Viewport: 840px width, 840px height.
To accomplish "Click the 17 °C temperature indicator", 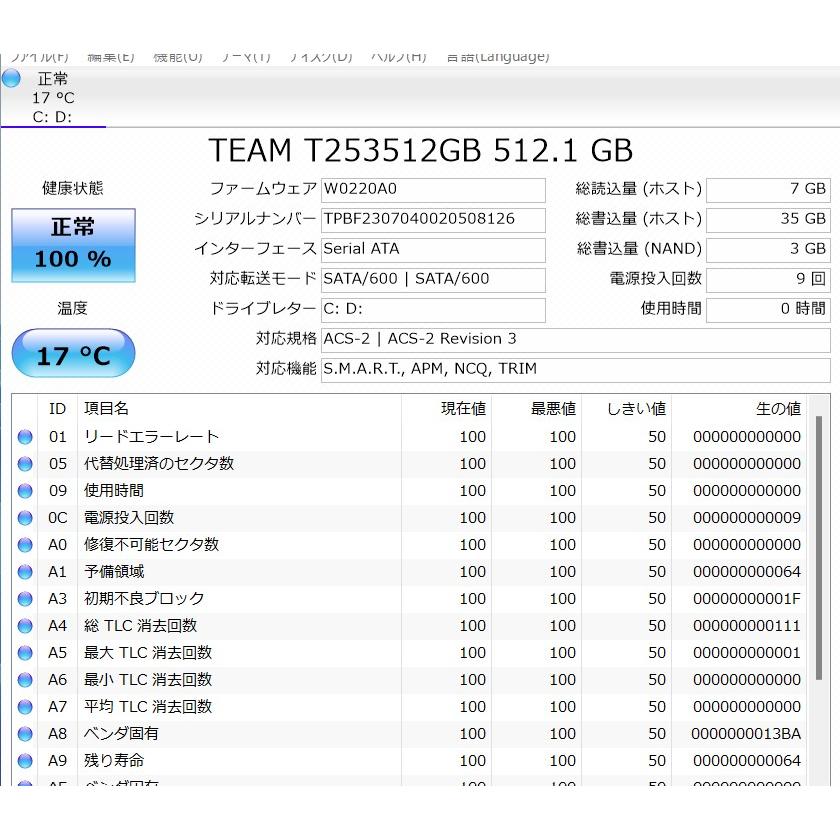I will pyautogui.click(x=72, y=353).
